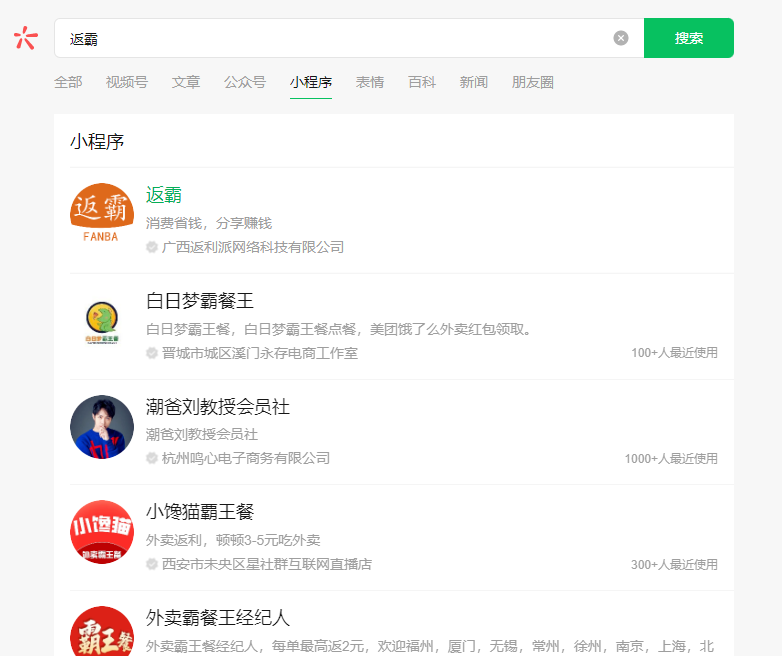This screenshot has width=782, height=656.
Task: Click description mentioning 美团饿了么外卖红包领取
Action: tap(340, 329)
